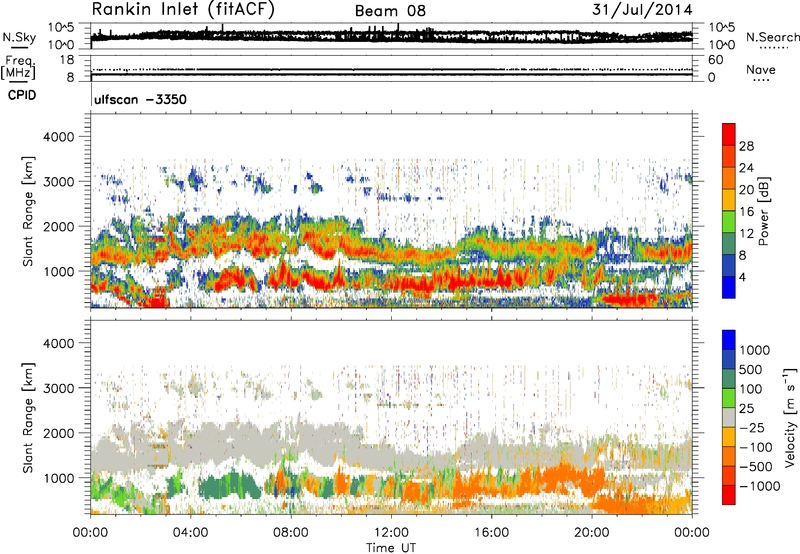Click the "Nave" legend label
Viewport: 800px width, 554px height.
(761, 70)
